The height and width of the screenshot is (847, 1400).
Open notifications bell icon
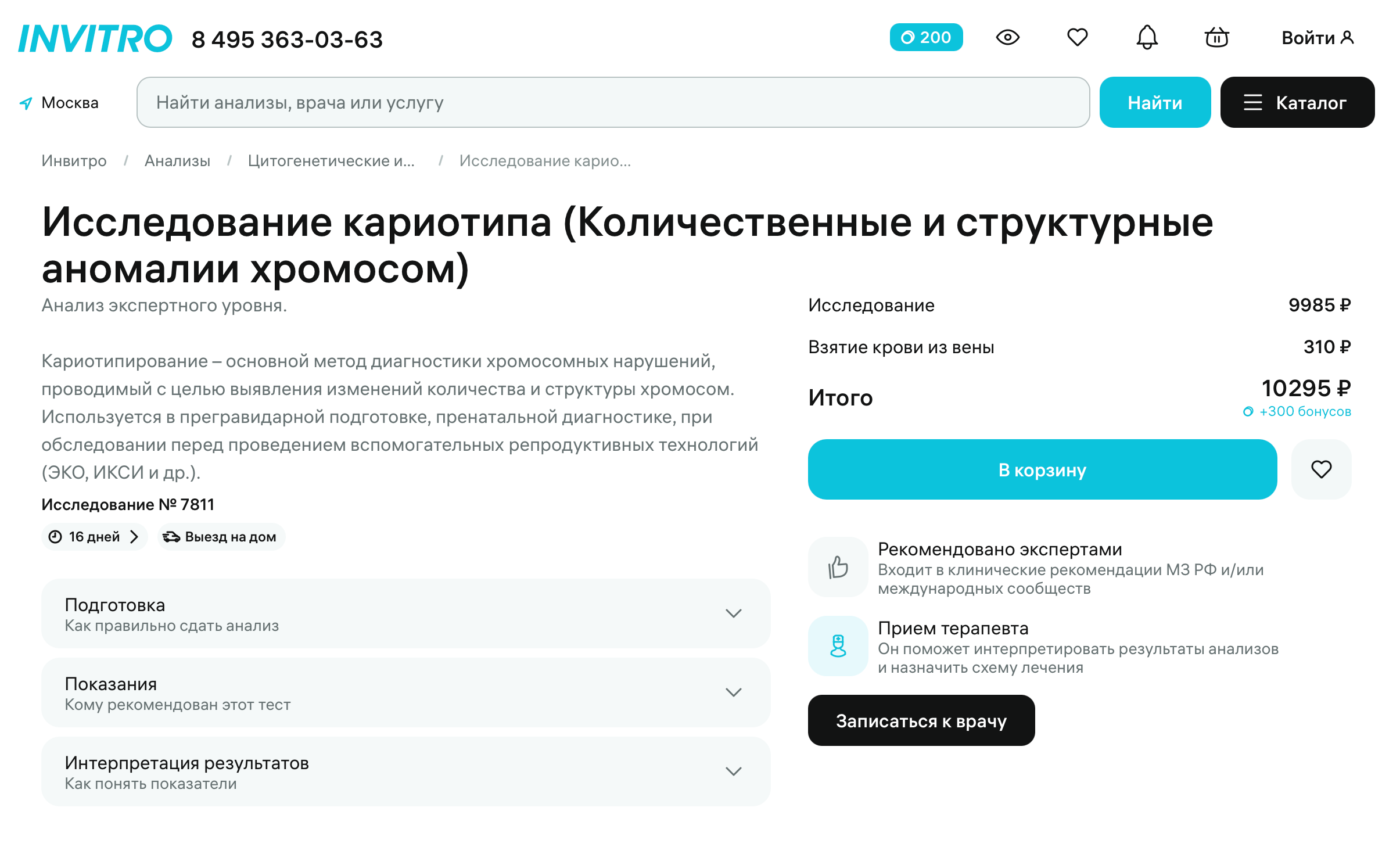point(1147,37)
